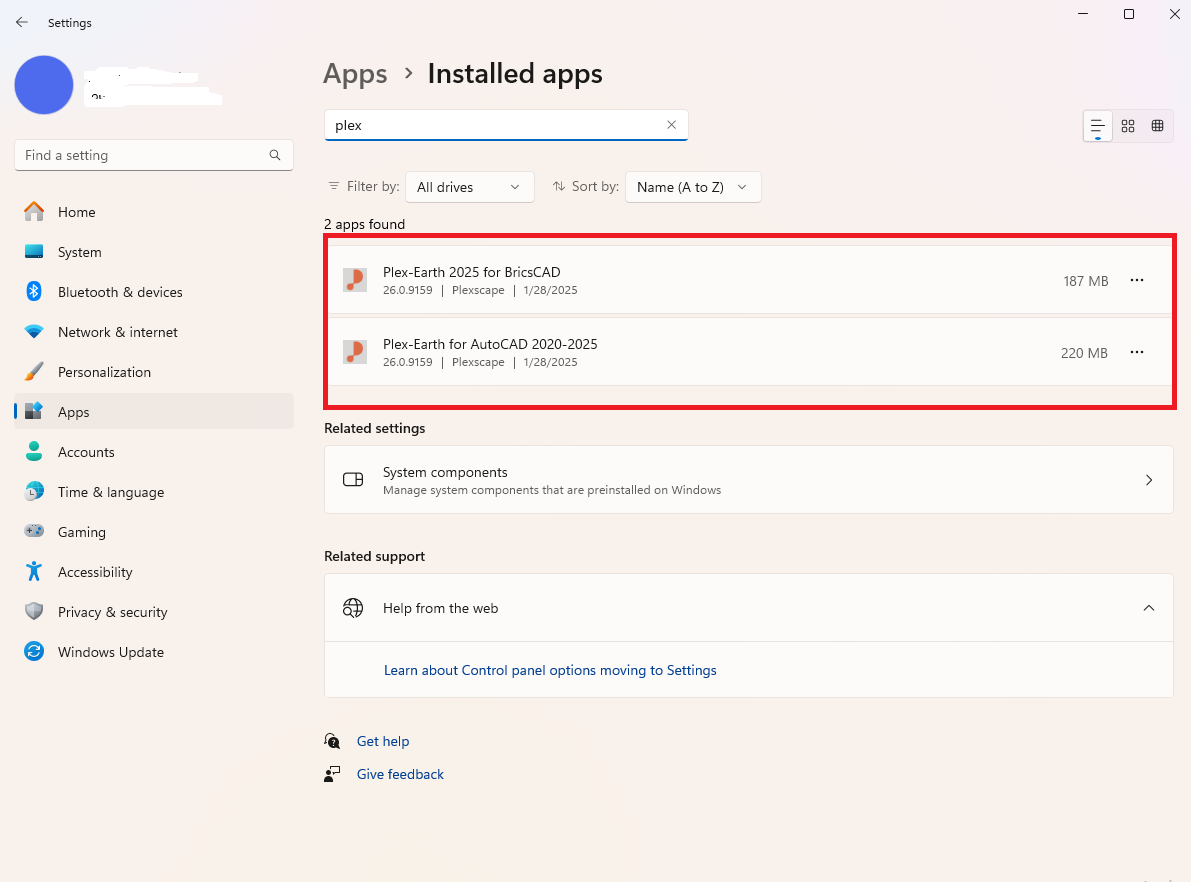Click the installed apps search field containing plex
The image size is (1191, 882).
tap(506, 125)
